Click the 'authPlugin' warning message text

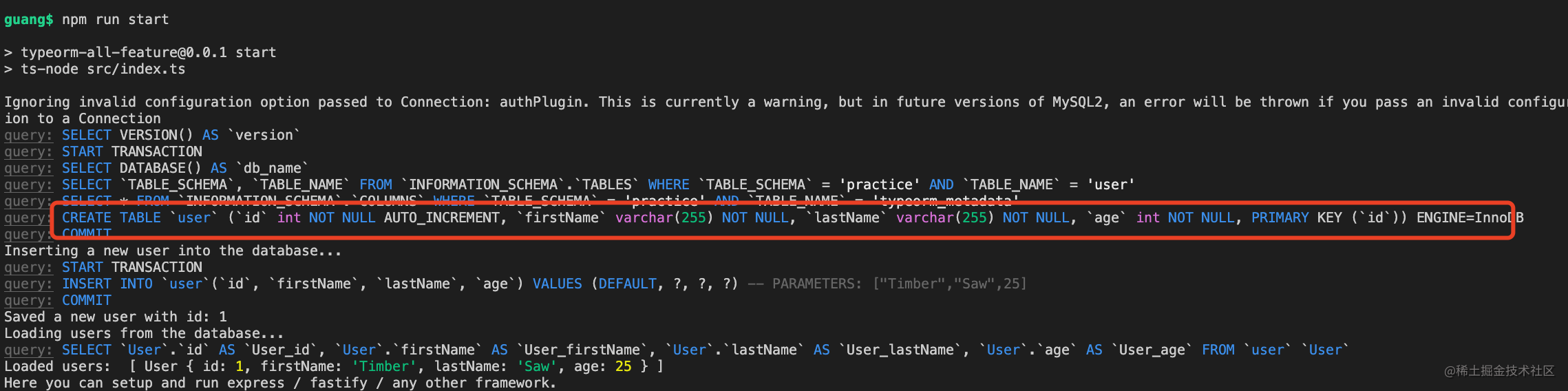click(785, 110)
